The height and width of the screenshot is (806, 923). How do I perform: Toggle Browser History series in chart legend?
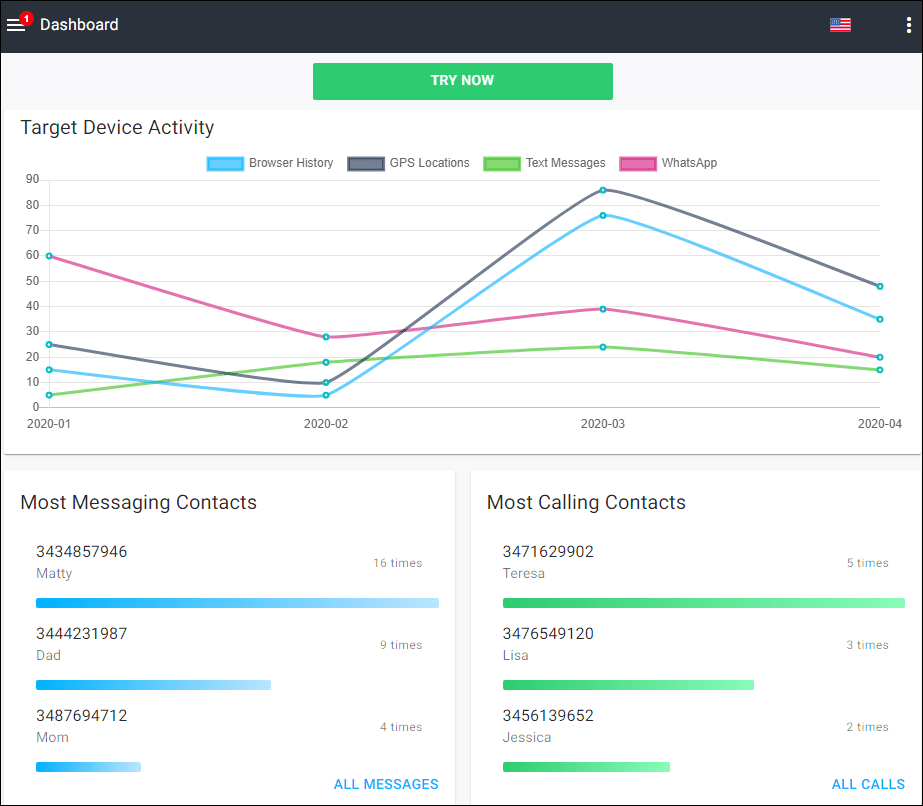tap(270, 163)
